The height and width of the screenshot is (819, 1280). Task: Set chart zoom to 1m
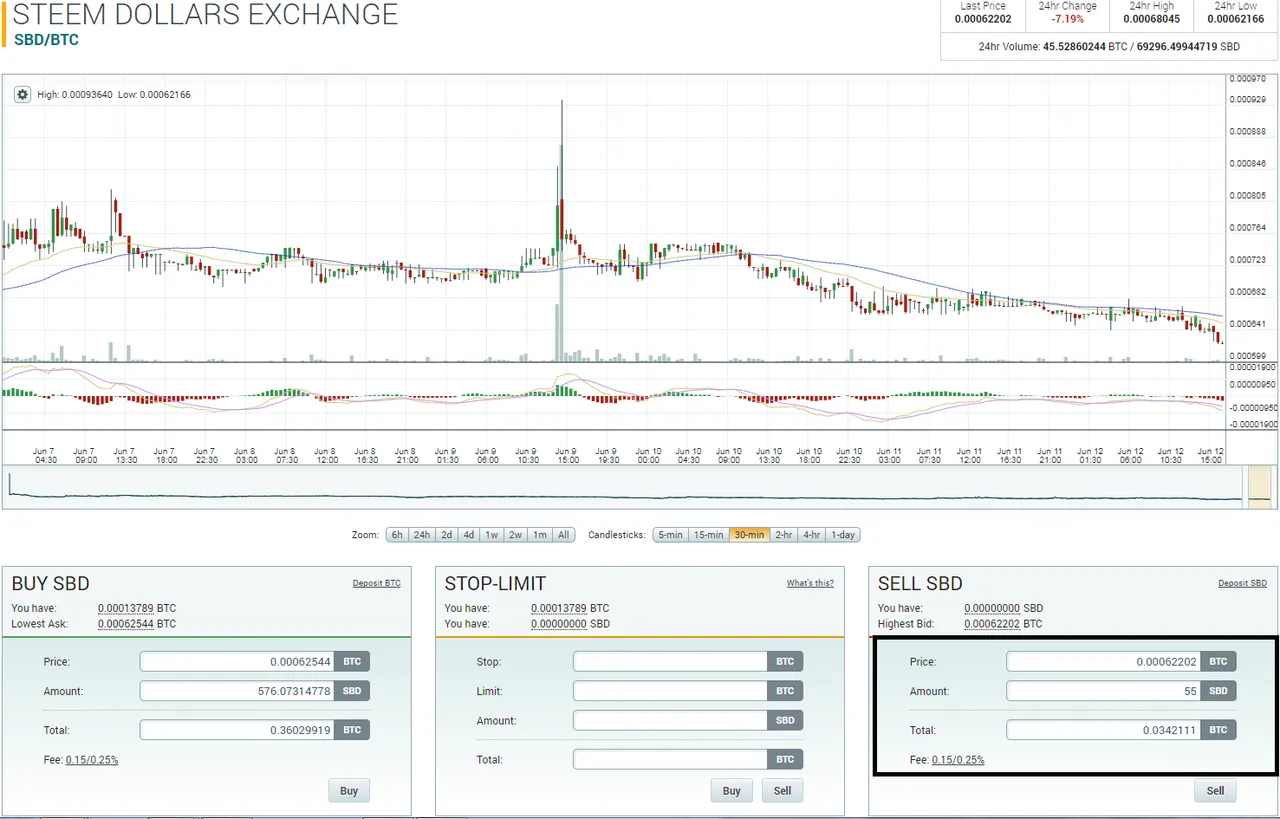pyautogui.click(x=540, y=535)
